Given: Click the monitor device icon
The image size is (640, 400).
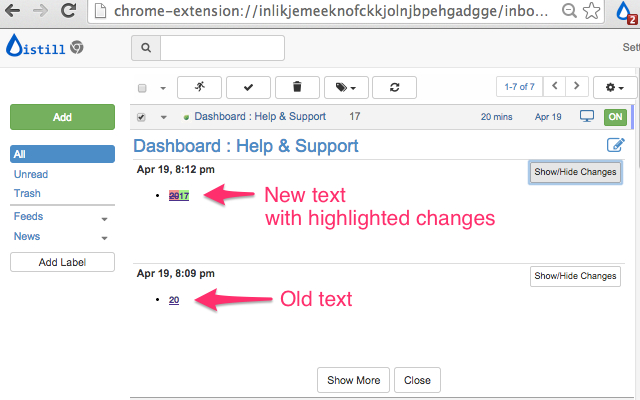Looking at the screenshot, I should (587, 117).
